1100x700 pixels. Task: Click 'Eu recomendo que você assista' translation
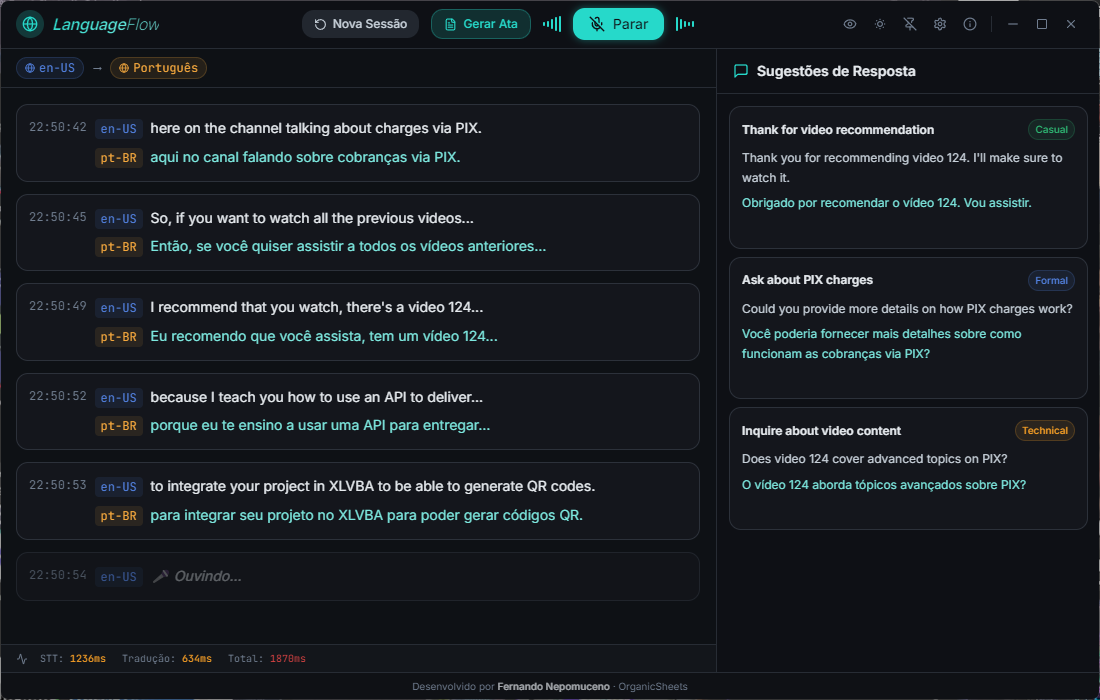[x=323, y=336]
